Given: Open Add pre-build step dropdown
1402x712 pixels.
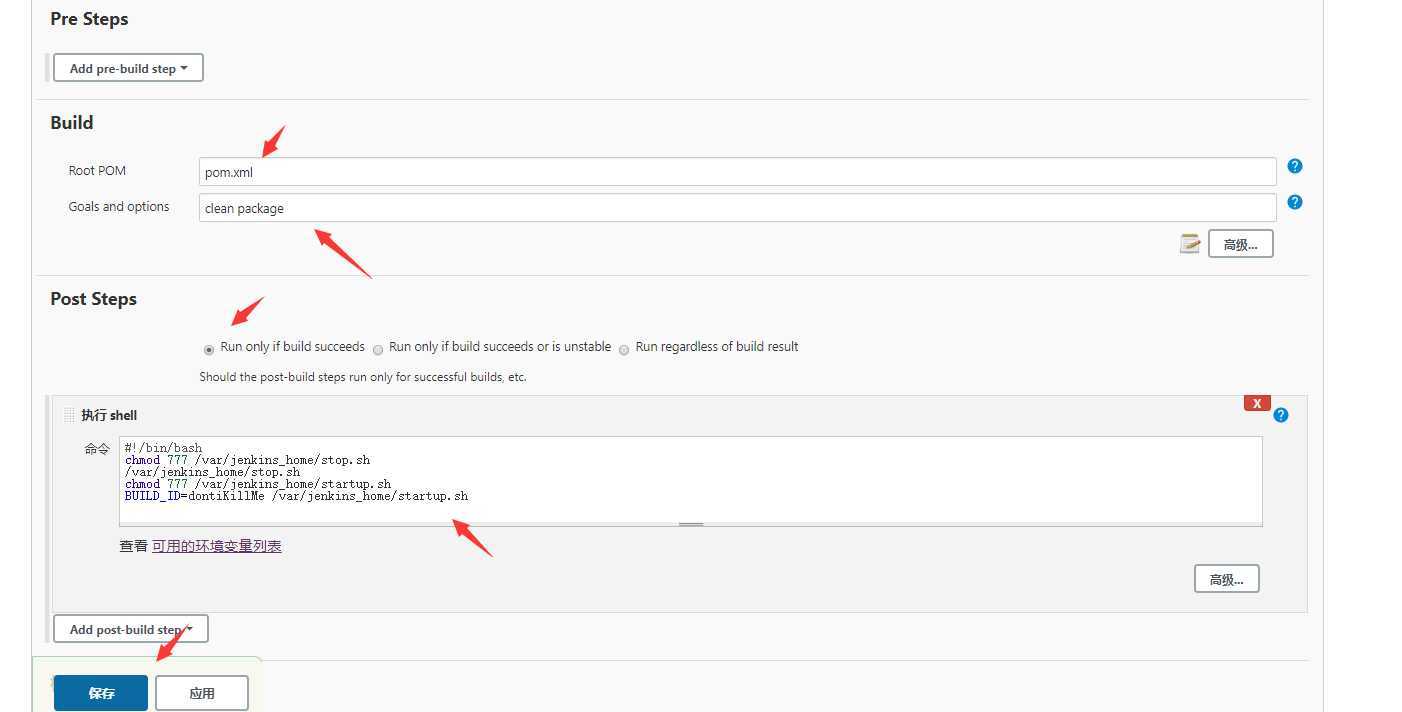Looking at the screenshot, I should pyautogui.click(x=128, y=68).
